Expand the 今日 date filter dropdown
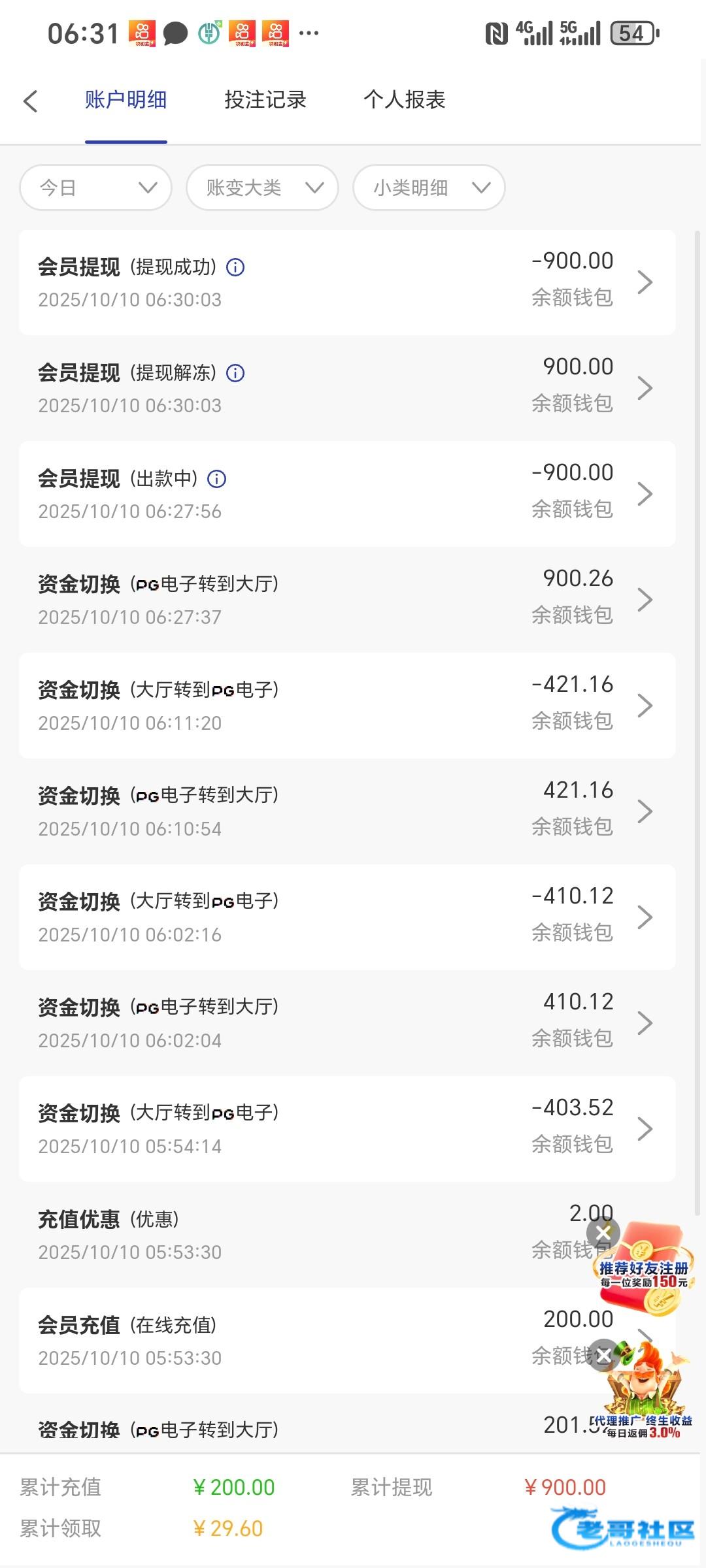The height and width of the screenshot is (1568, 706). coord(96,188)
